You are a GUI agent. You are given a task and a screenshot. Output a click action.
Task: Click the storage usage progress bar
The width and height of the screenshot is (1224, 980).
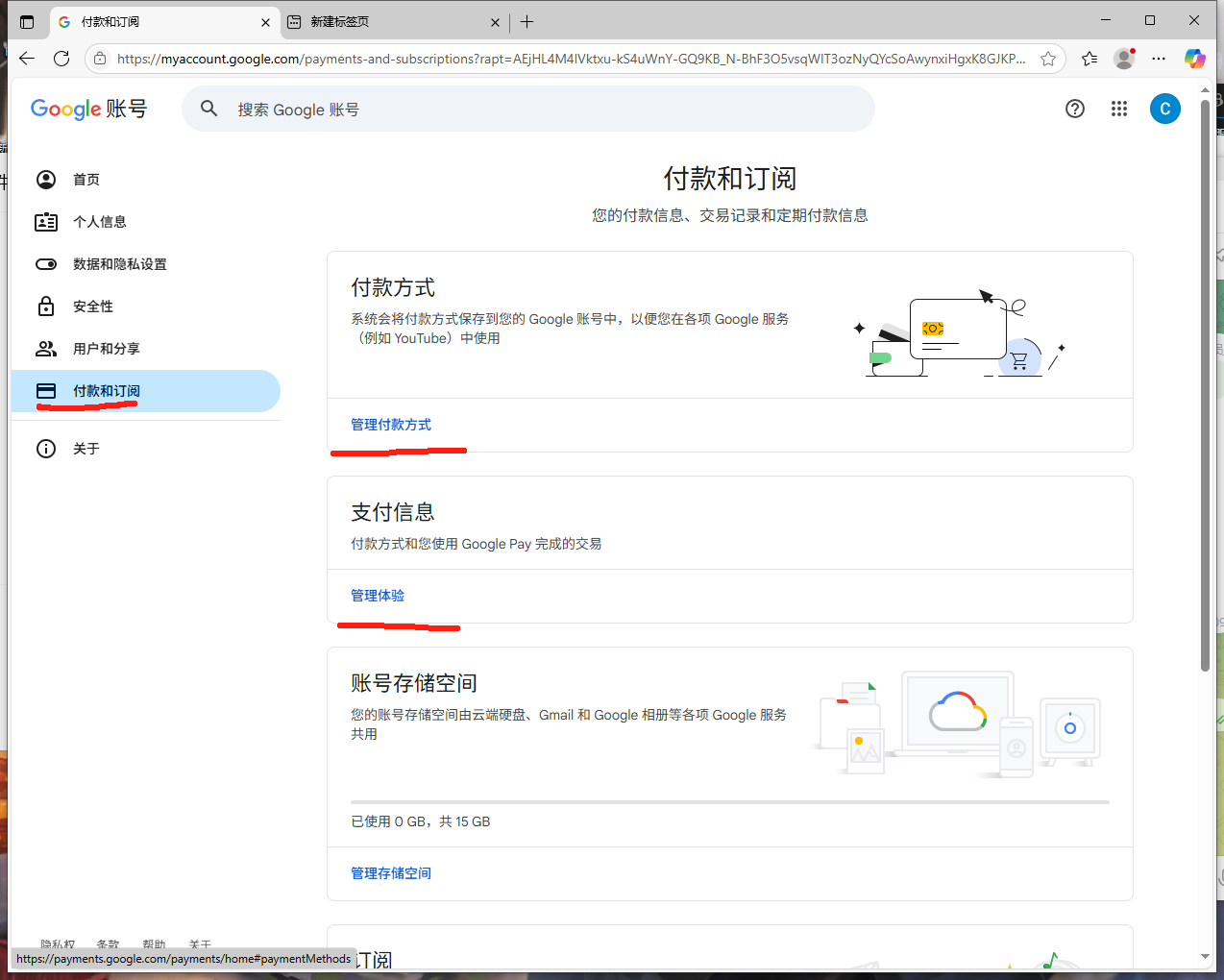point(729,801)
